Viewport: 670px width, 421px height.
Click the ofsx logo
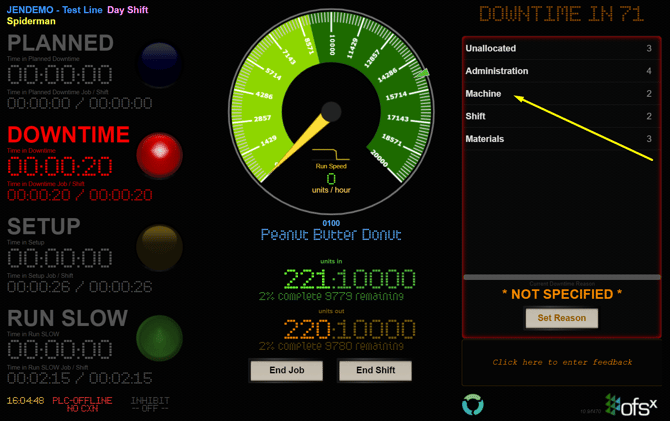point(631,405)
